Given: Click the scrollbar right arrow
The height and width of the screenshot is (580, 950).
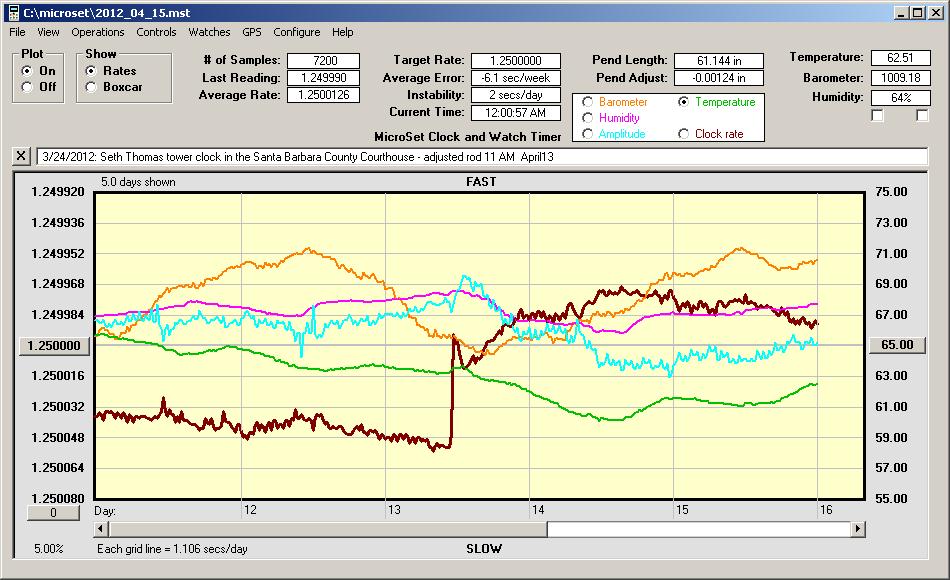Looking at the screenshot, I should pos(857,529).
